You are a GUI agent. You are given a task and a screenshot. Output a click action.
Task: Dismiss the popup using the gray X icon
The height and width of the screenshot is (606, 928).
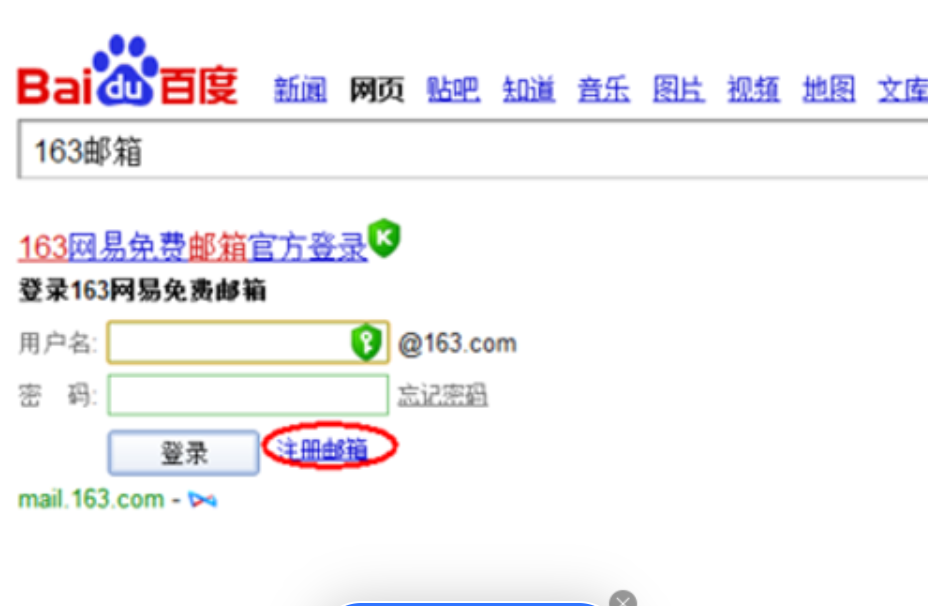(x=623, y=600)
